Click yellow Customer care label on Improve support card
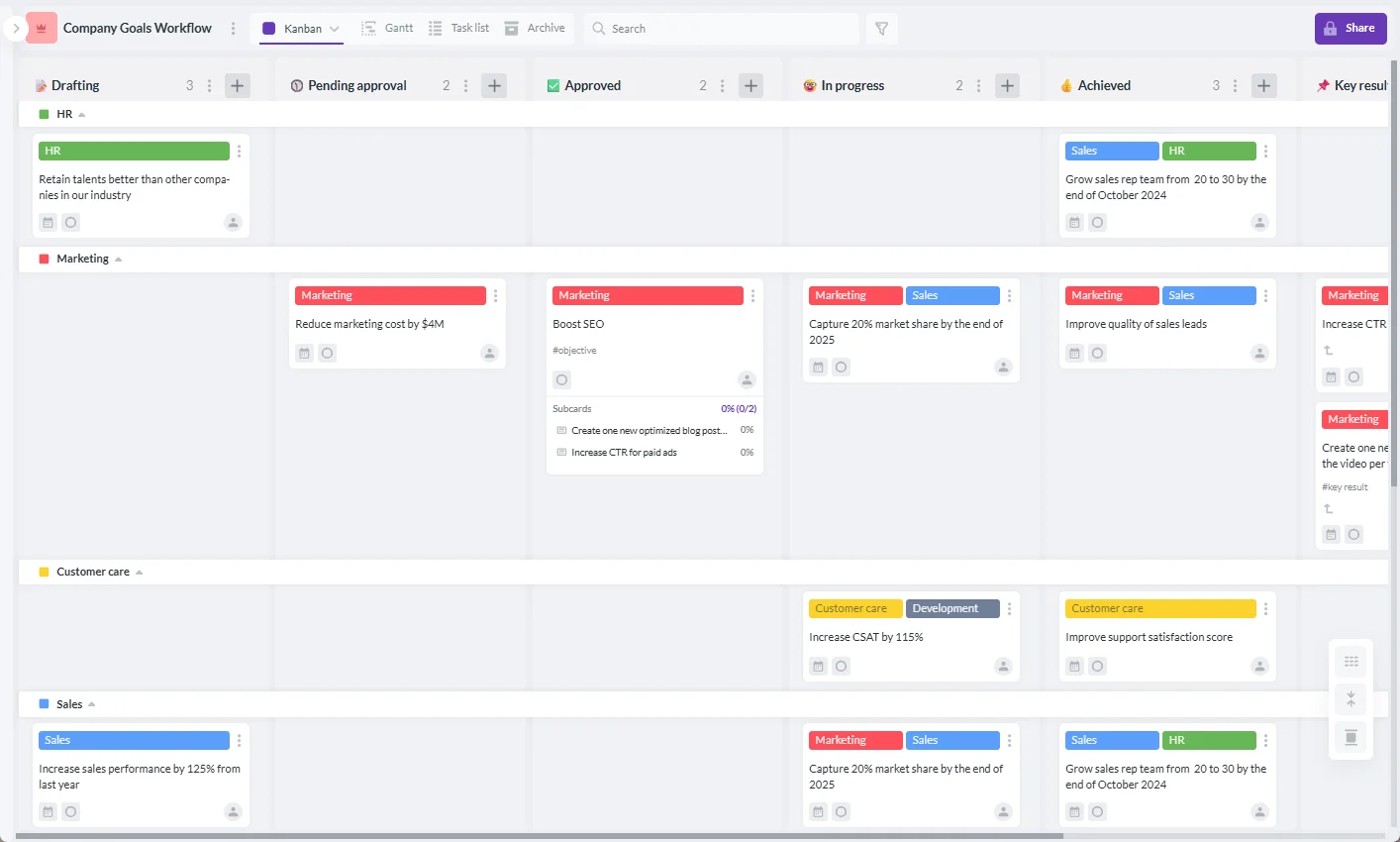This screenshot has width=1400, height=842. (1160, 608)
